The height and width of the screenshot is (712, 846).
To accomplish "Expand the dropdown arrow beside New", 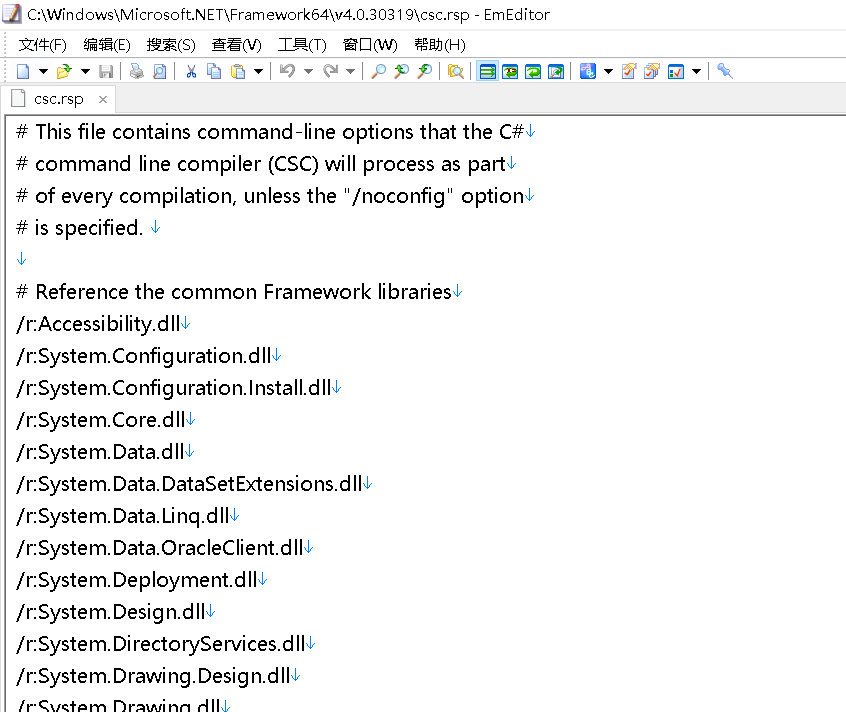I will pos(43,71).
